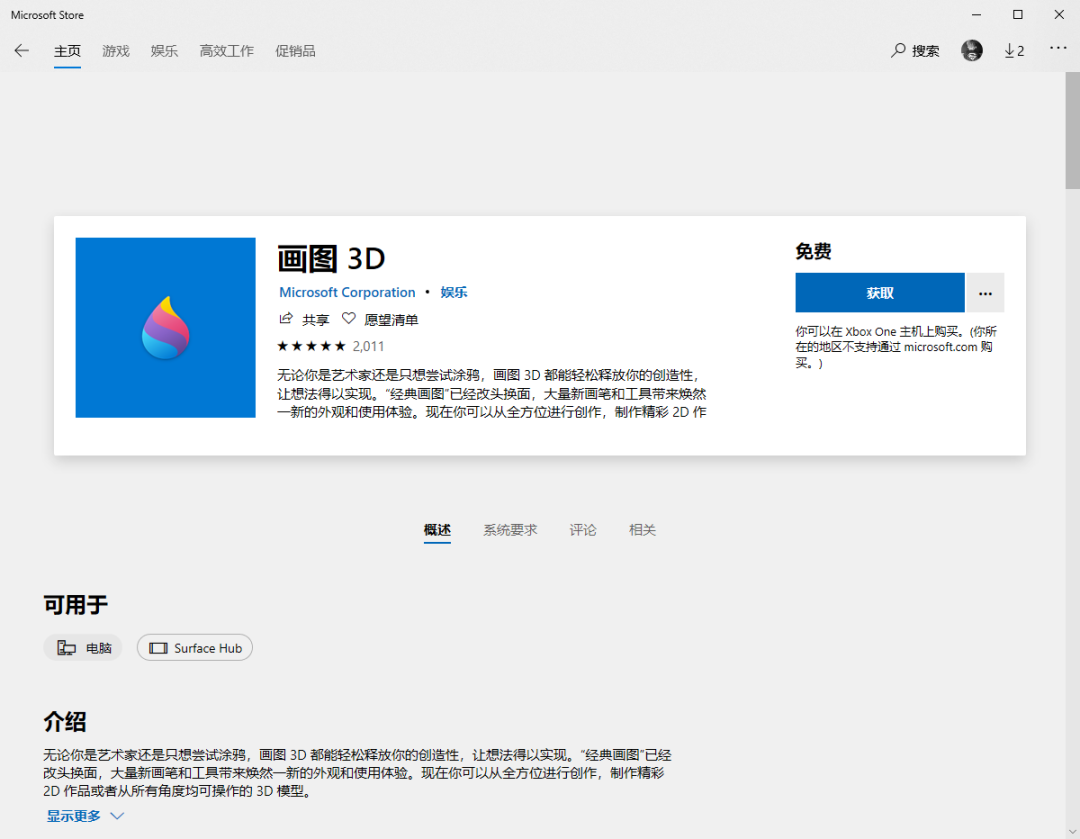Open the more options beside 获取

coord(985,293)
